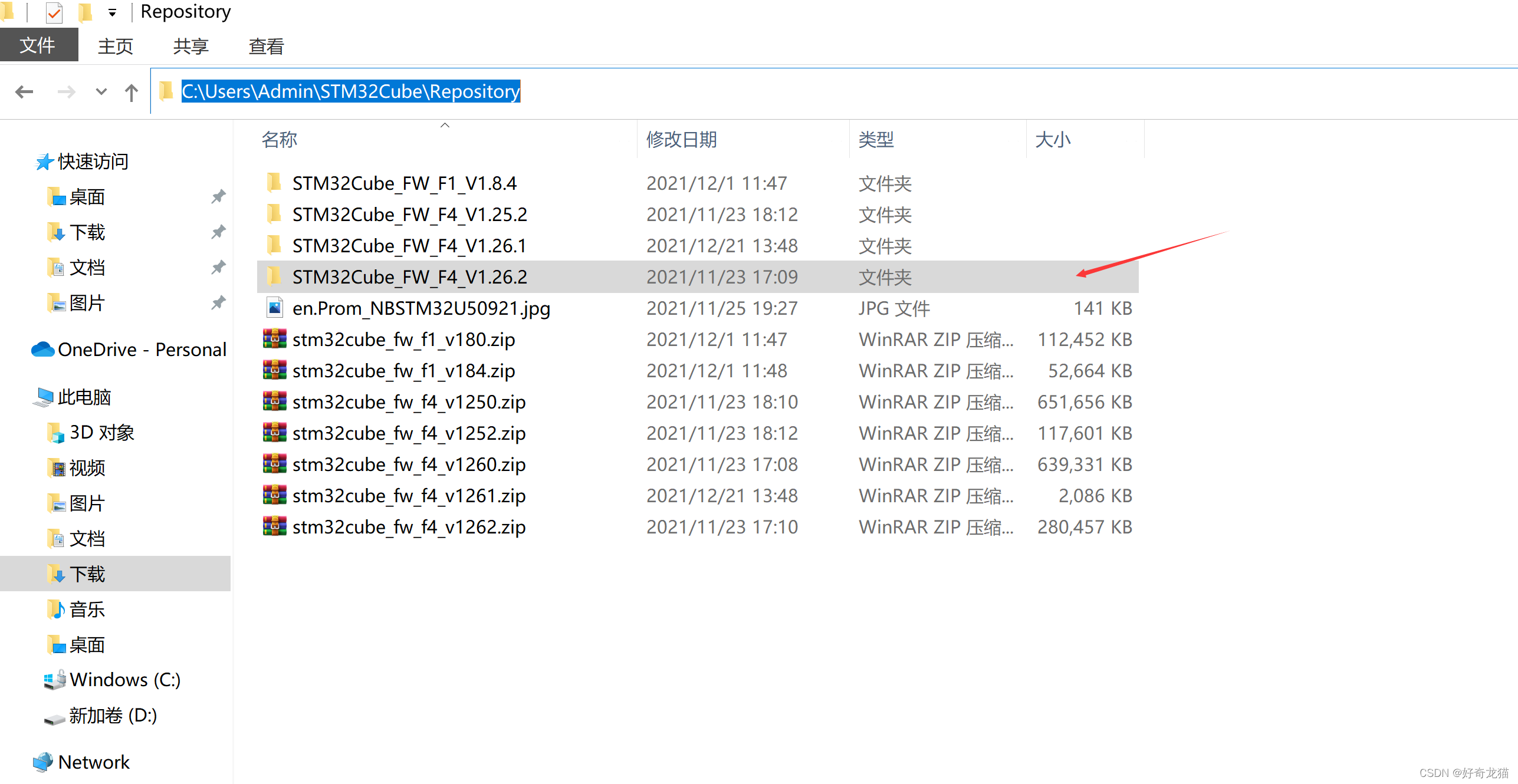Switch to the 查看 ribbon tab
This screenshot has width=1518, height=784.
coord(266,46)
